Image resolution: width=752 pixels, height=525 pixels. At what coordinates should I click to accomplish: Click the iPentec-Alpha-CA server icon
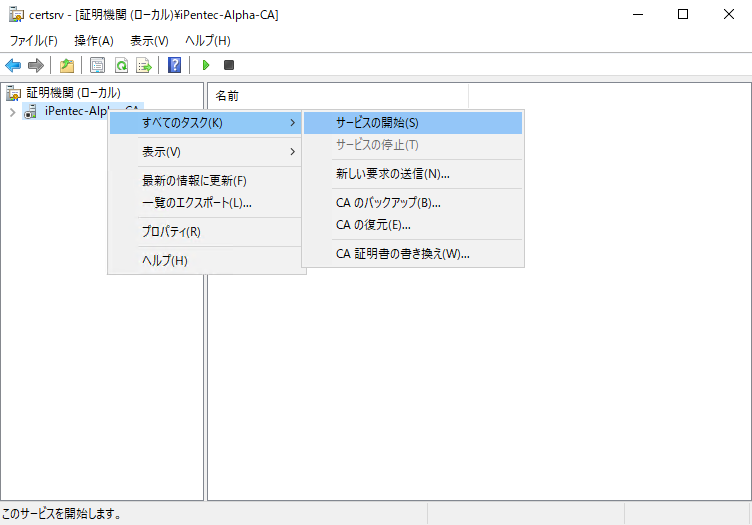coord(31,112)
